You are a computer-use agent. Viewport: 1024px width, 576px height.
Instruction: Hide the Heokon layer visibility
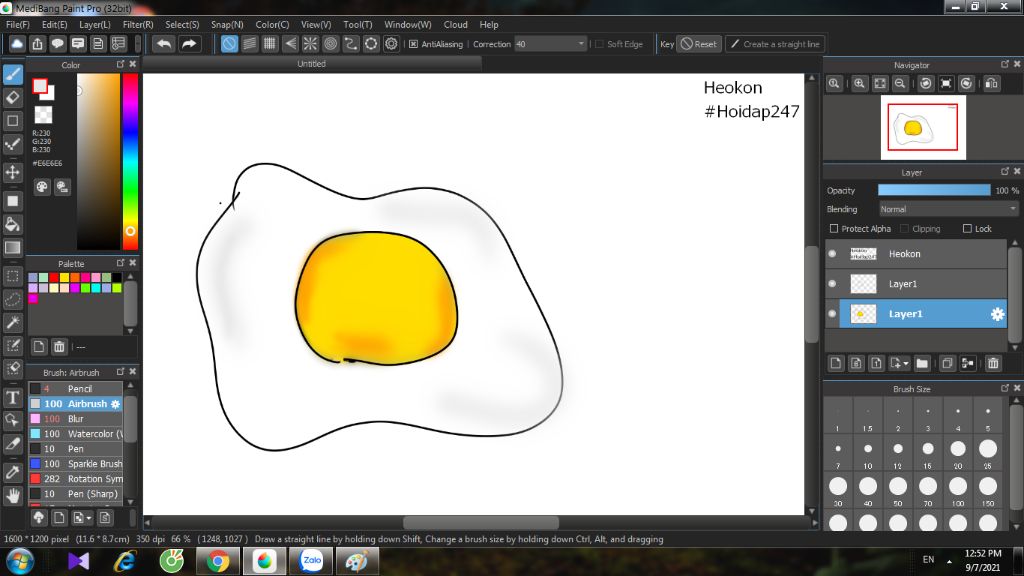832,254
